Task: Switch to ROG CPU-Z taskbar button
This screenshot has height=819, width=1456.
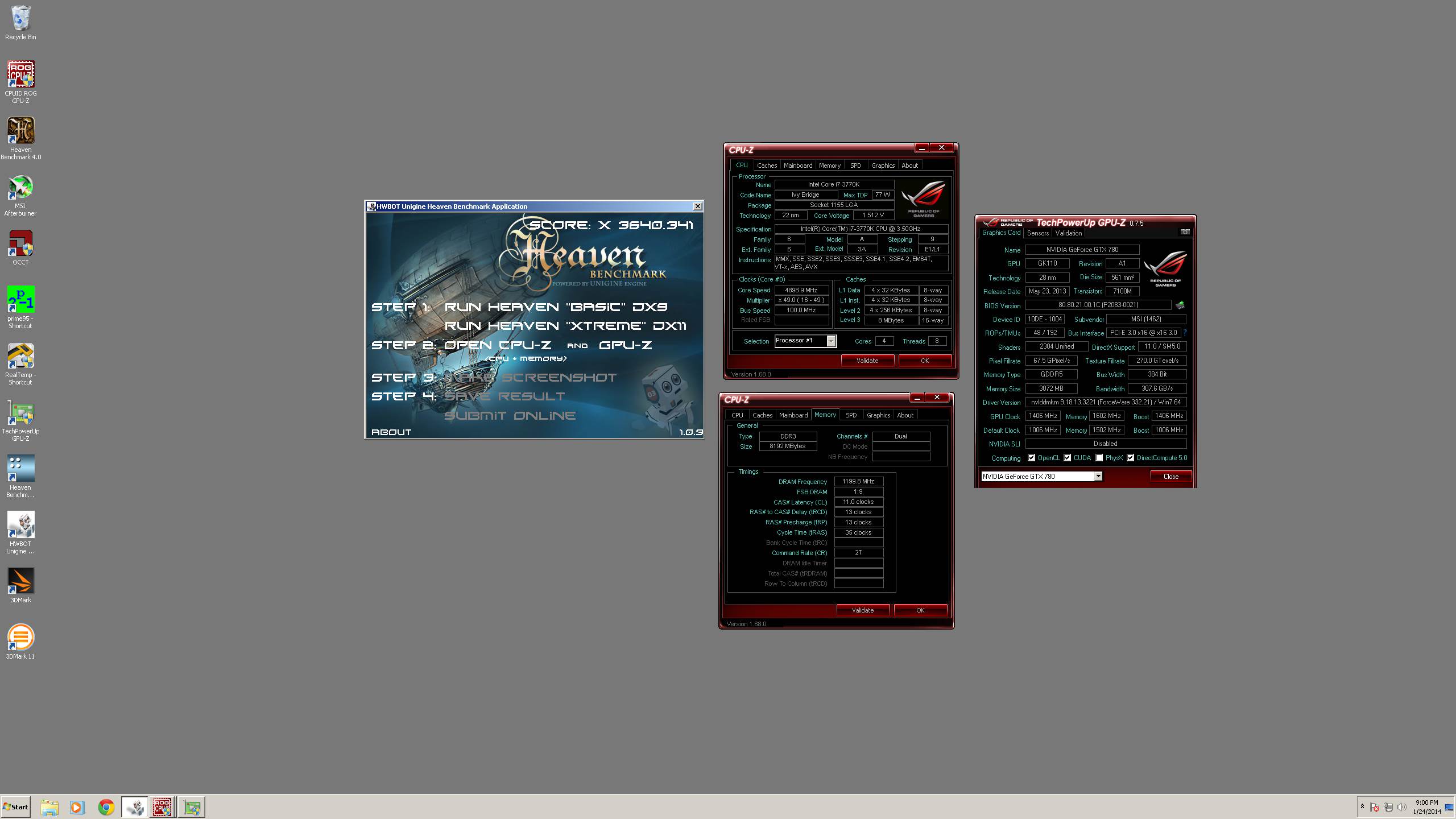Action: tap(163, 807)
